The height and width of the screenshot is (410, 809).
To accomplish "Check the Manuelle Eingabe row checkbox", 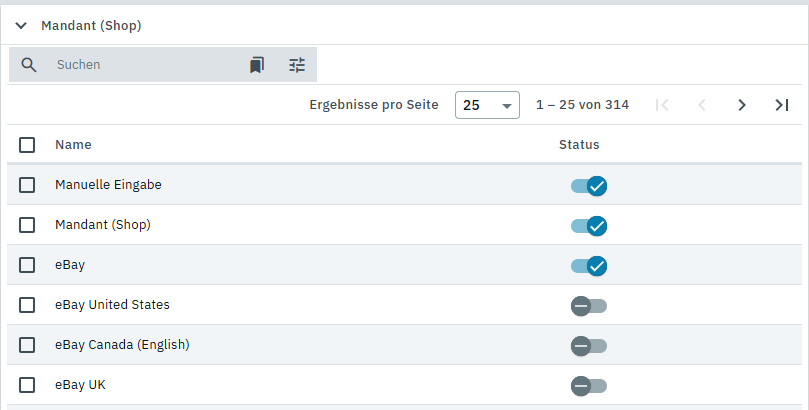I will coord(27,185).
